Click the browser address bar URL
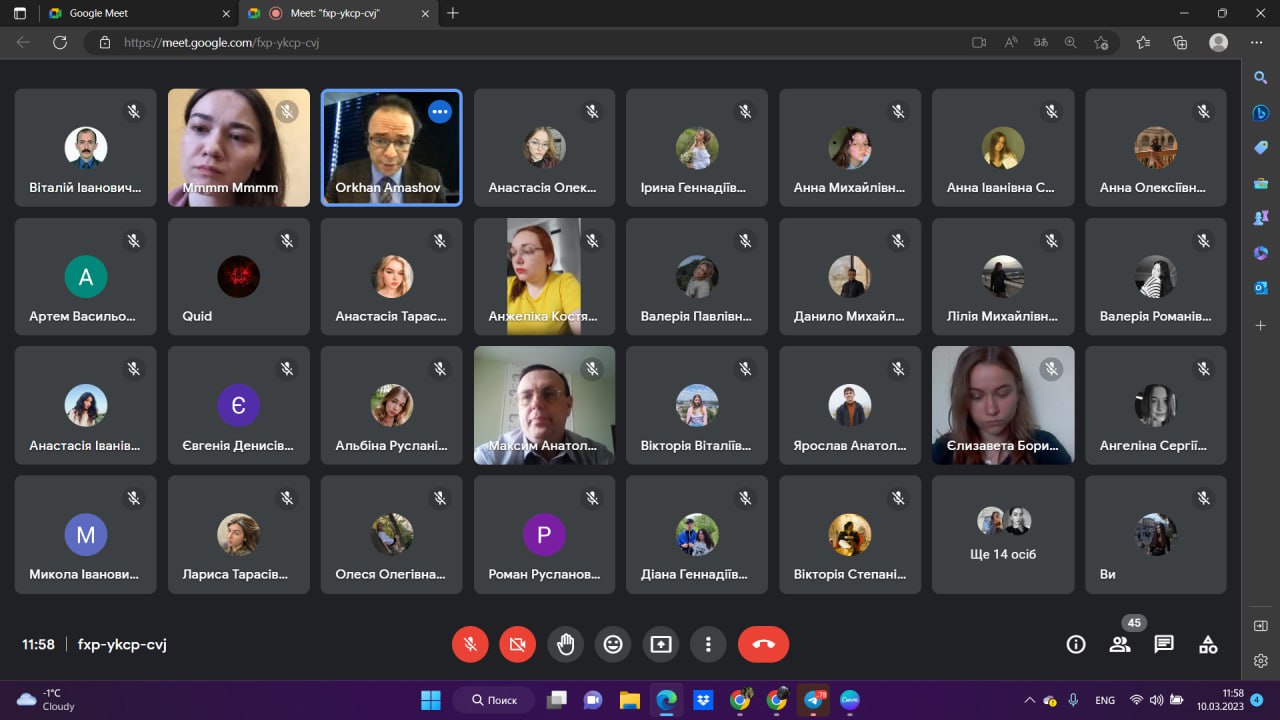Screen dimensions: 1280x720 pos(222,43)
